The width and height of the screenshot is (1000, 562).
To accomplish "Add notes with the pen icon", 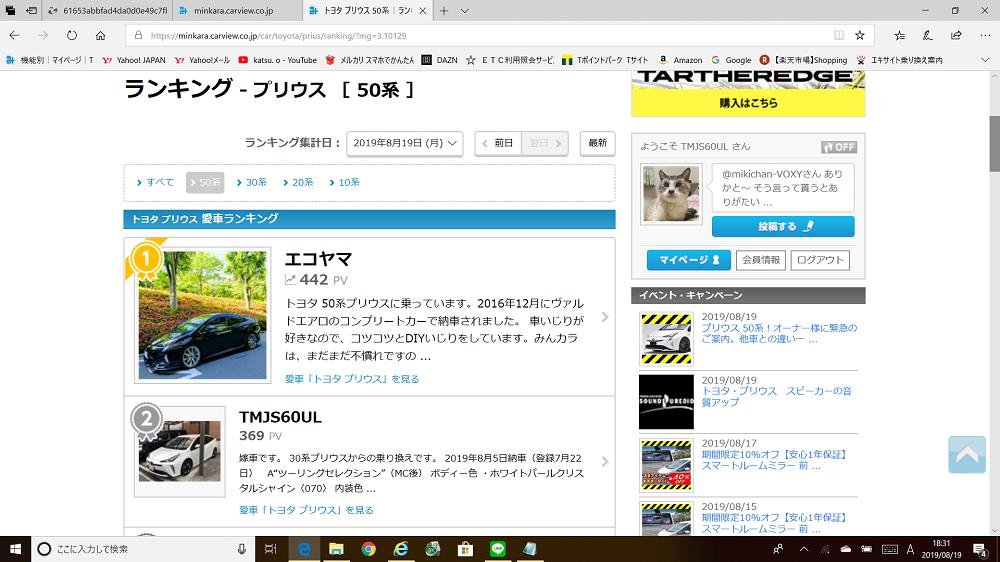I will [x=927, y=36].
